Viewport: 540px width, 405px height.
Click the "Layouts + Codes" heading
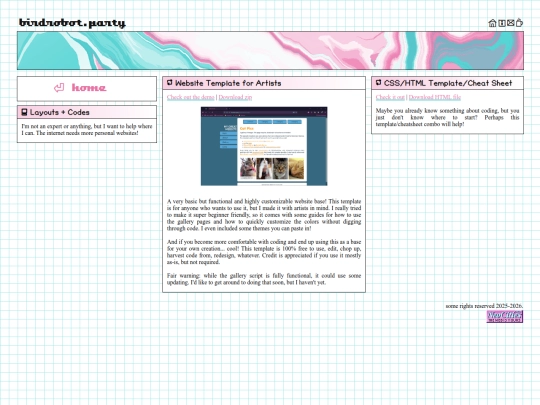click(x=60, y=112)
